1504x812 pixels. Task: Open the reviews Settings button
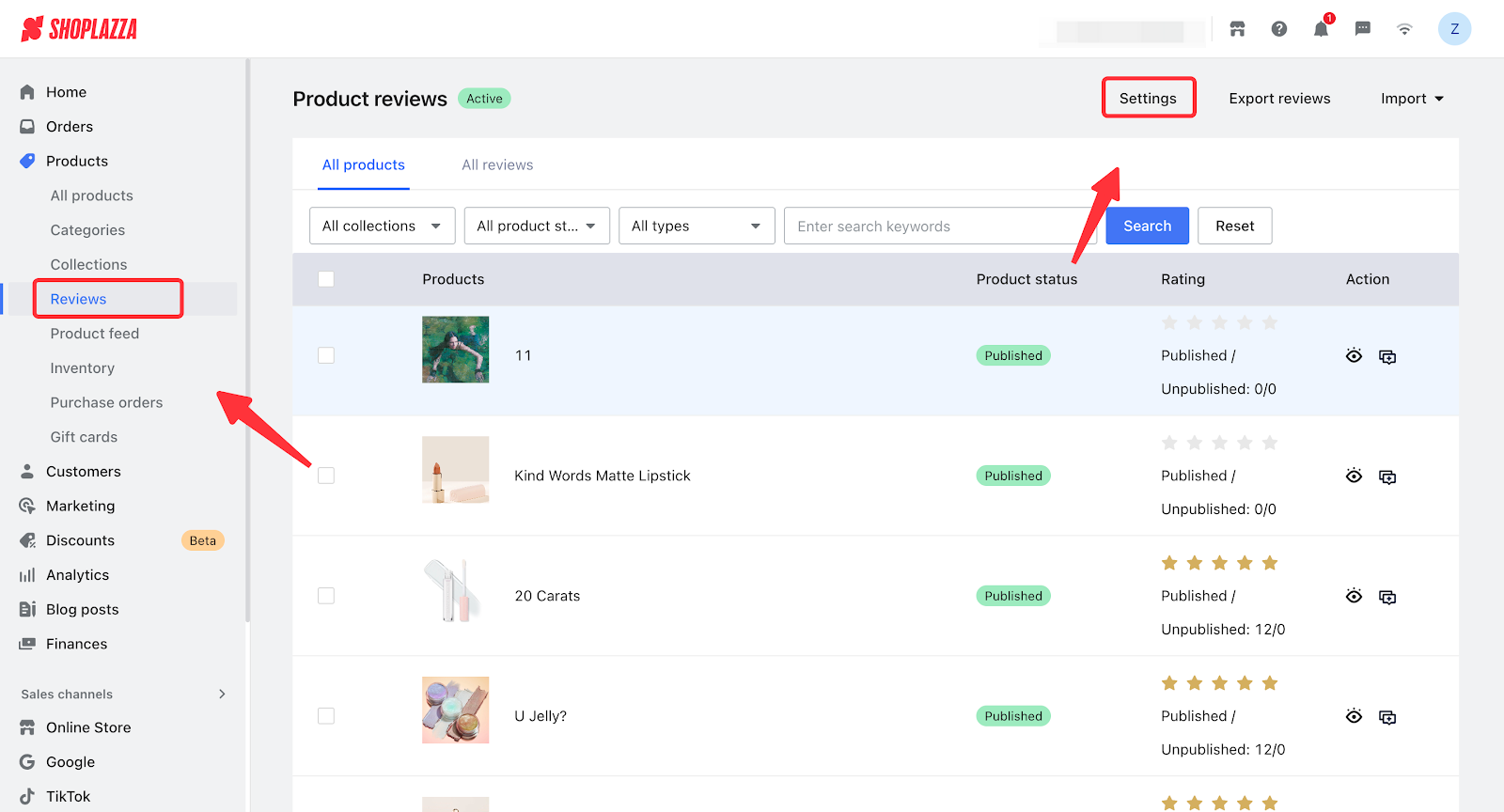click(x=1148, y=99)
